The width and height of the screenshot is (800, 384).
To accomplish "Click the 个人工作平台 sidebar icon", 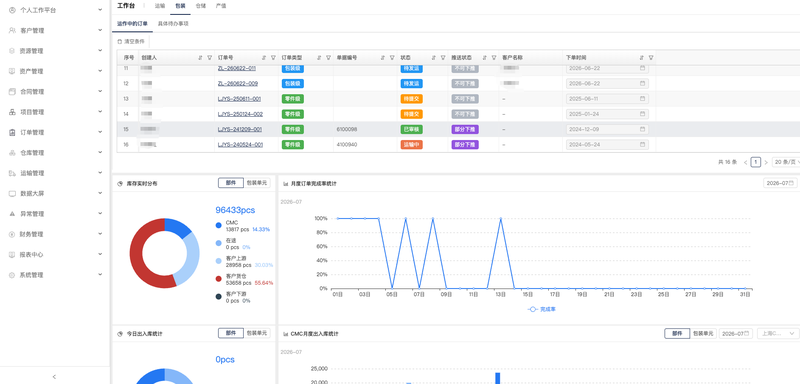I will tap(12, 10).
